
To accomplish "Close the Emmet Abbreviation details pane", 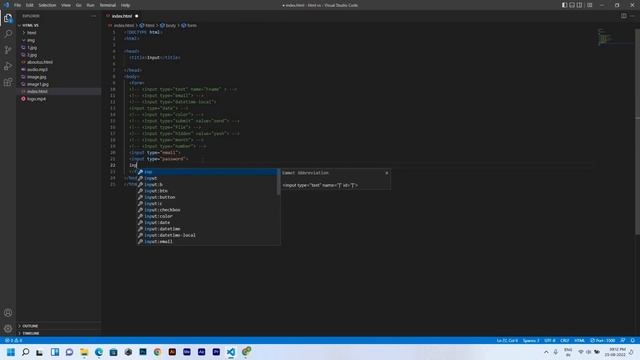I will [x=387, y=173].
